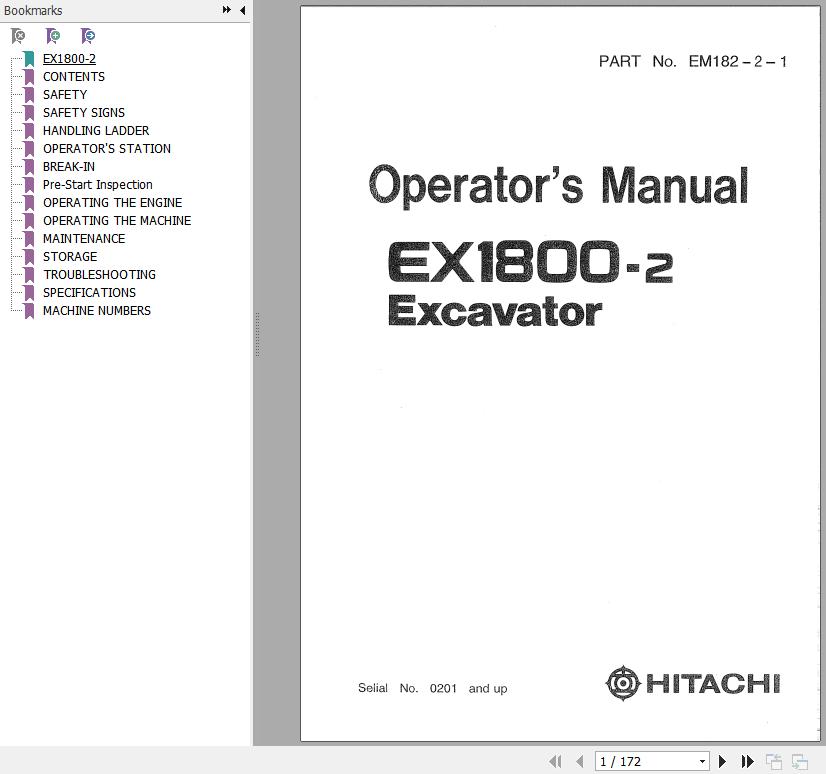Image resolution: width=826 pixels, height=774 pixels.
Task: Click the PART No. EM182-2-1 text
Action: tap(693, 62)
